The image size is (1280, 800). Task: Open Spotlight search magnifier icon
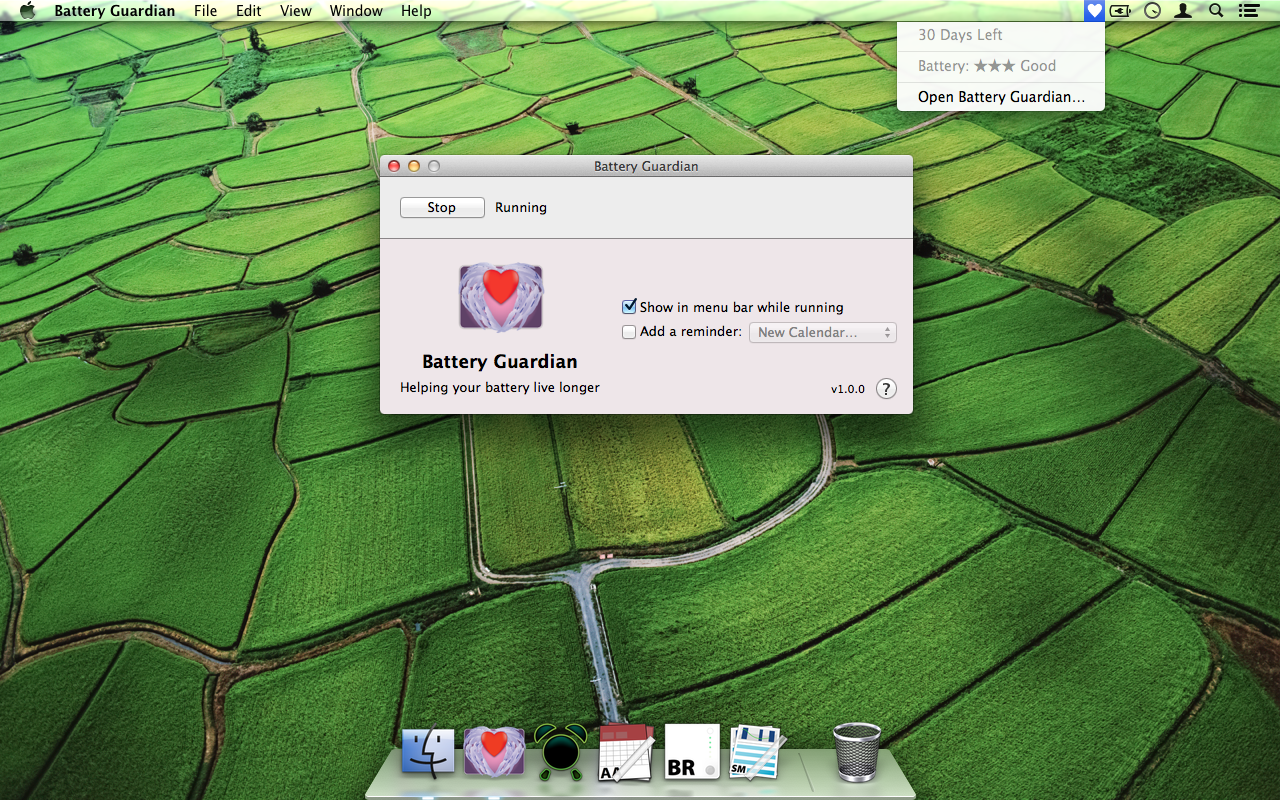pos(1216,11)
